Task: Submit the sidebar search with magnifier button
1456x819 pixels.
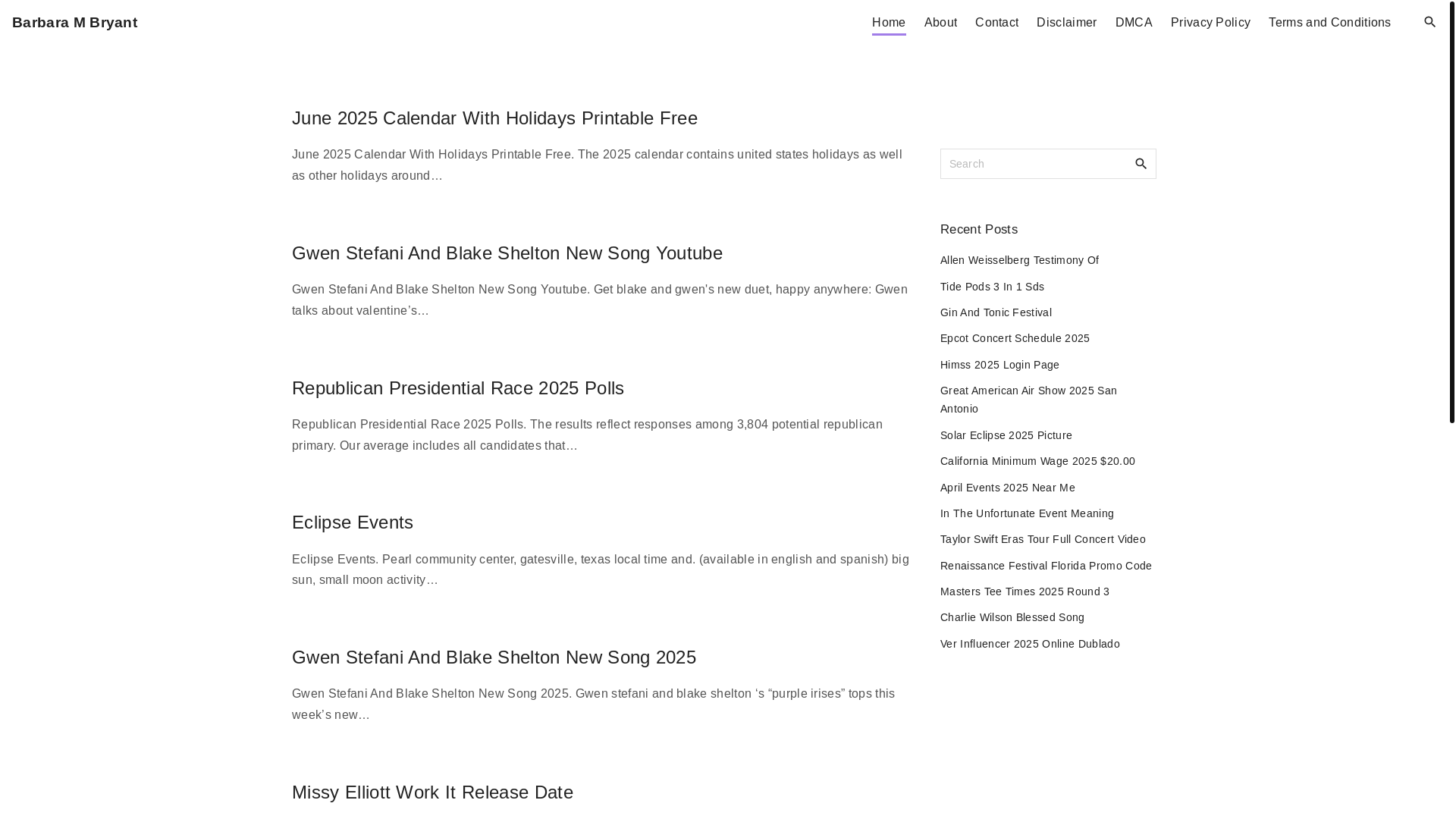Action: point(1141,164)
